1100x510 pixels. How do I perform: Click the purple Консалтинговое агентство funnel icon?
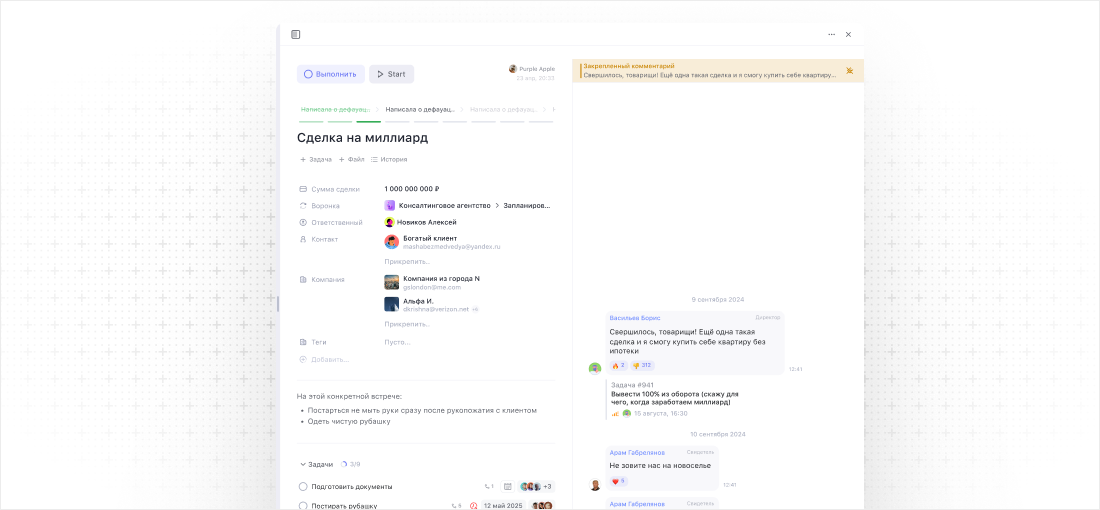pos(389,206)
